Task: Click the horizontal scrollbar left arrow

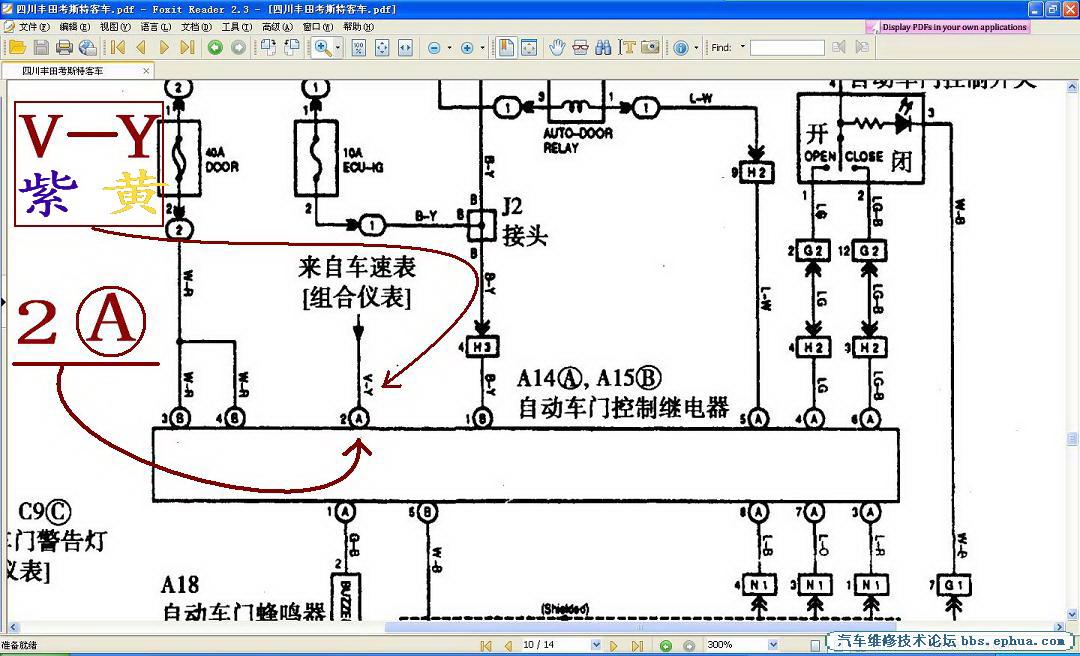Action: (x=12, y=628)
